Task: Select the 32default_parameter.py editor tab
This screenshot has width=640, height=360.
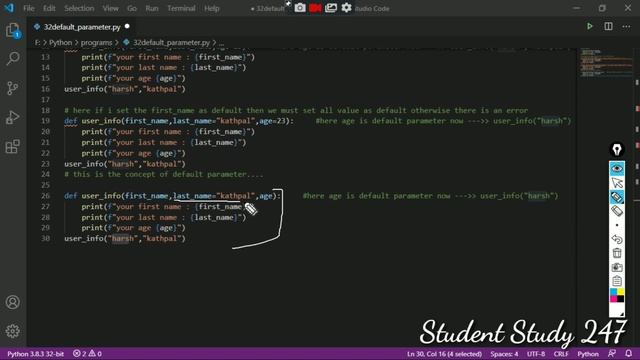Action: click(82, 27)
